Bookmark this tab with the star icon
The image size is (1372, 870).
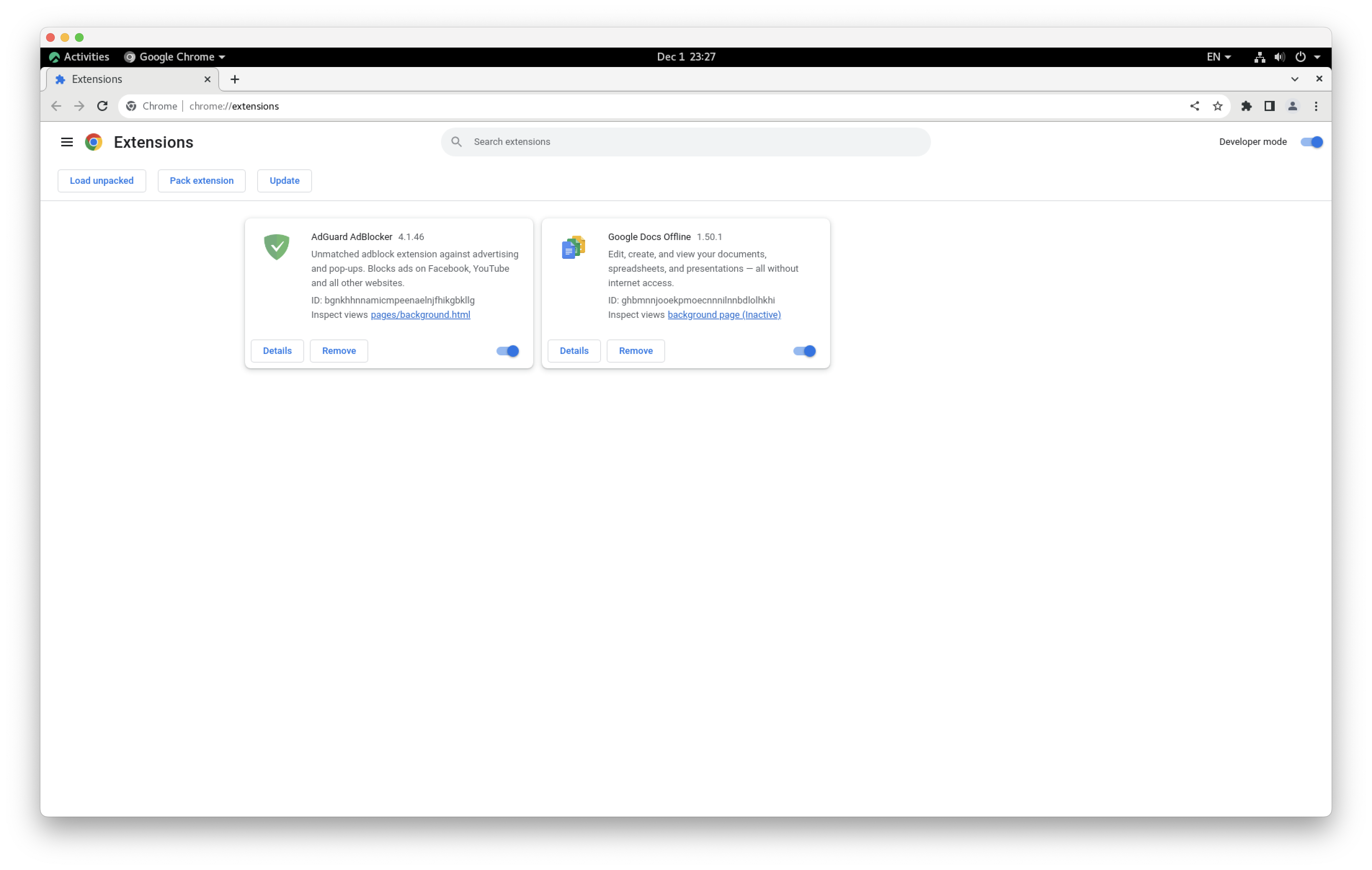point(1217,106)
